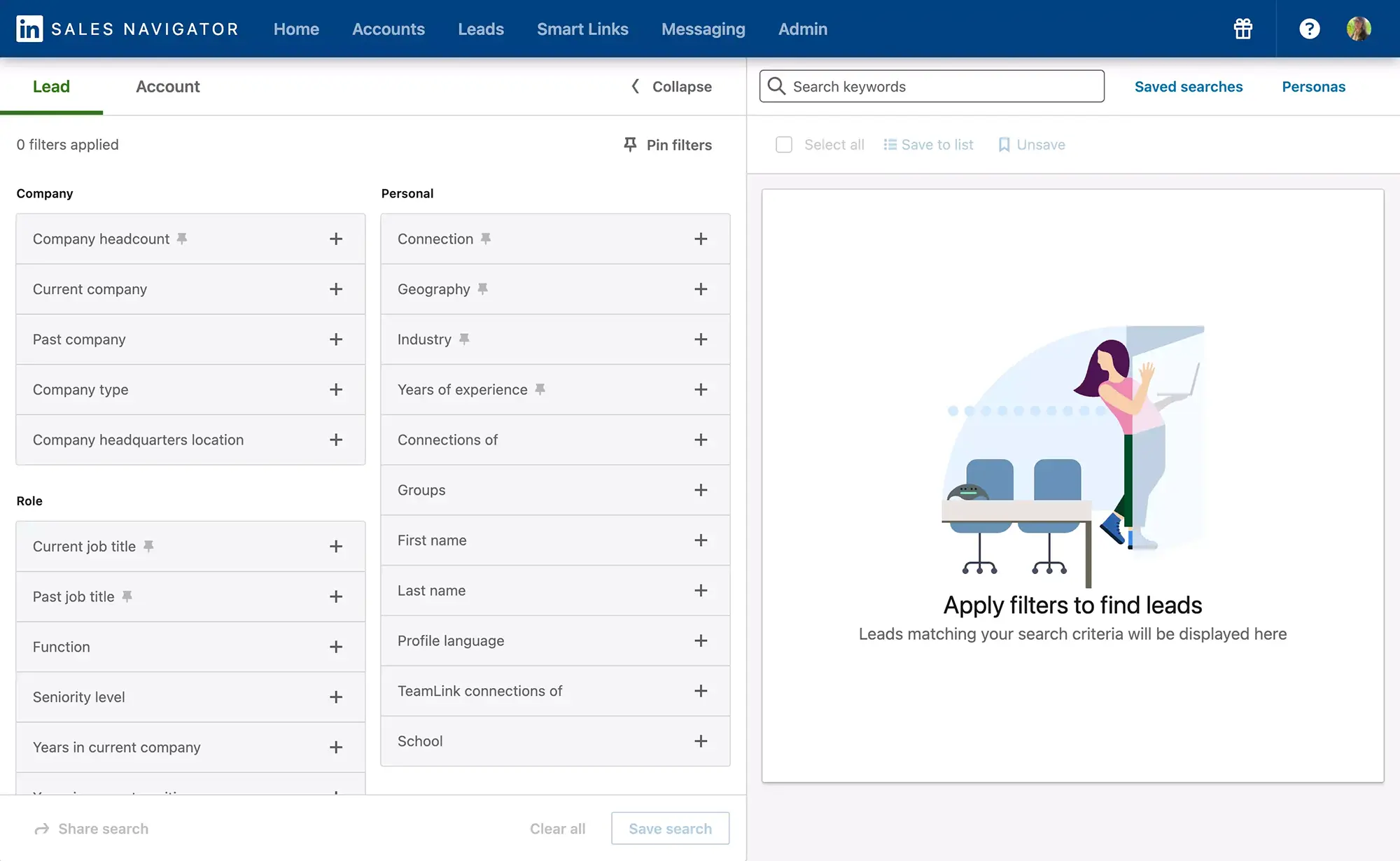Click the help question mark icon

(x=1310, y=28)
